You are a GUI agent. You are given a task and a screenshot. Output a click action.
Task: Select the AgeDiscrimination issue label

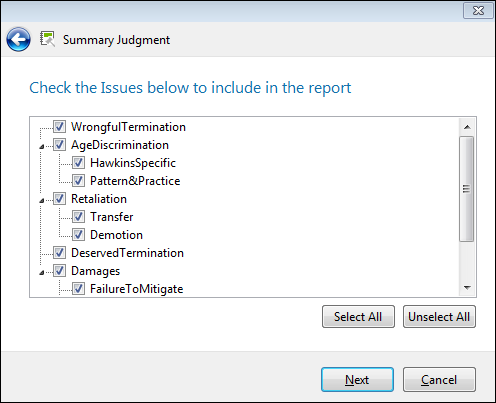120,145
